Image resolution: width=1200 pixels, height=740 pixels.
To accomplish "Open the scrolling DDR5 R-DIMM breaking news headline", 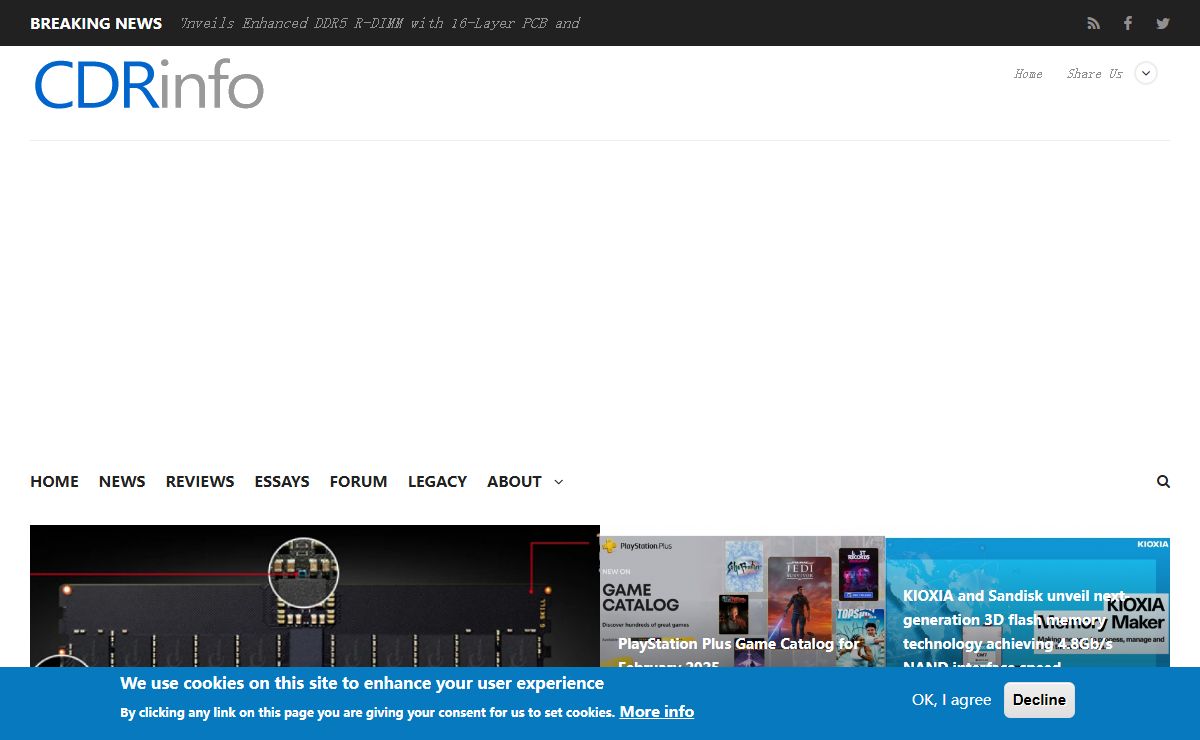I will pyautogui.click(x=380, y=23).
